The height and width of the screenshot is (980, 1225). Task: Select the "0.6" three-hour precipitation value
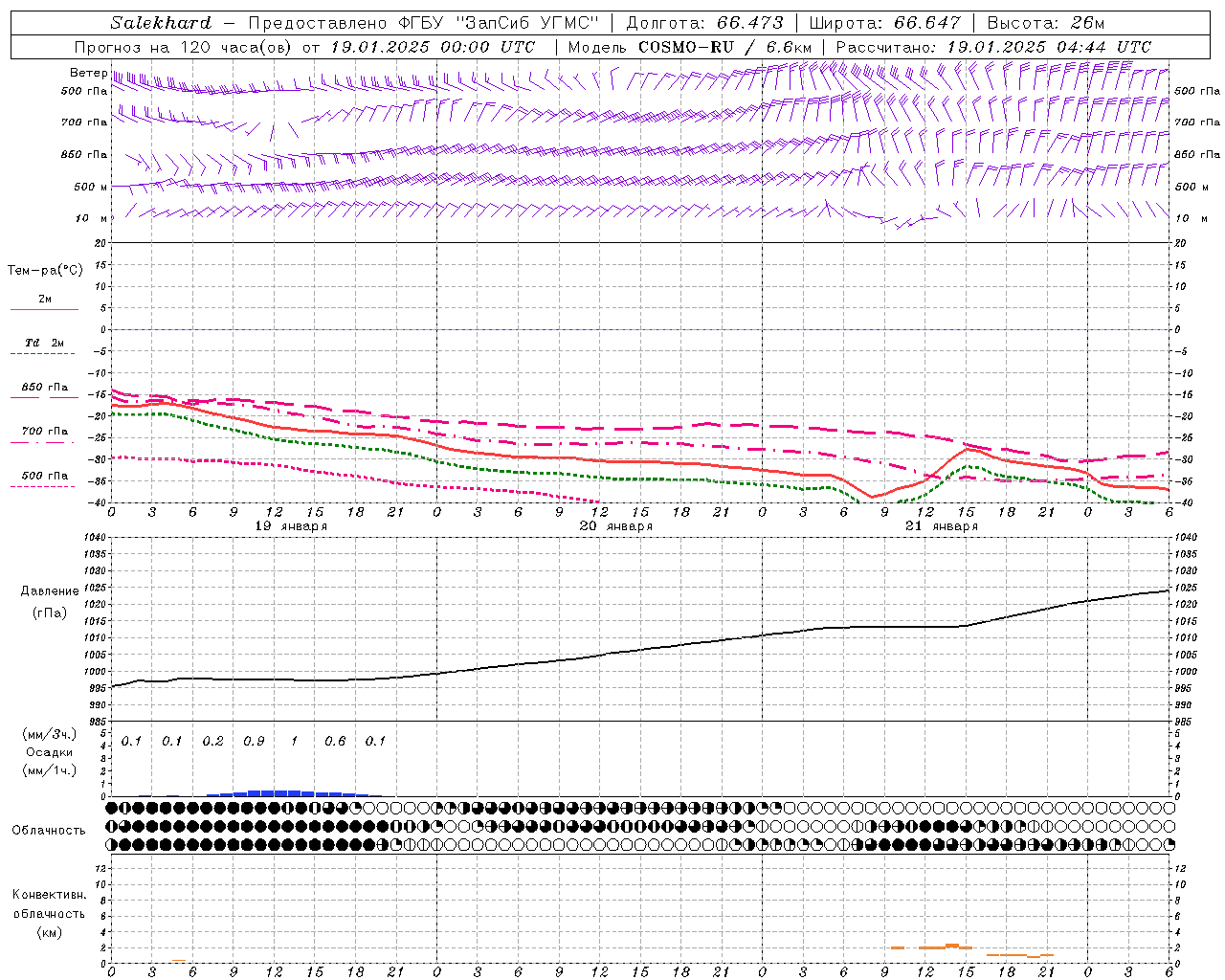[335, 742]
